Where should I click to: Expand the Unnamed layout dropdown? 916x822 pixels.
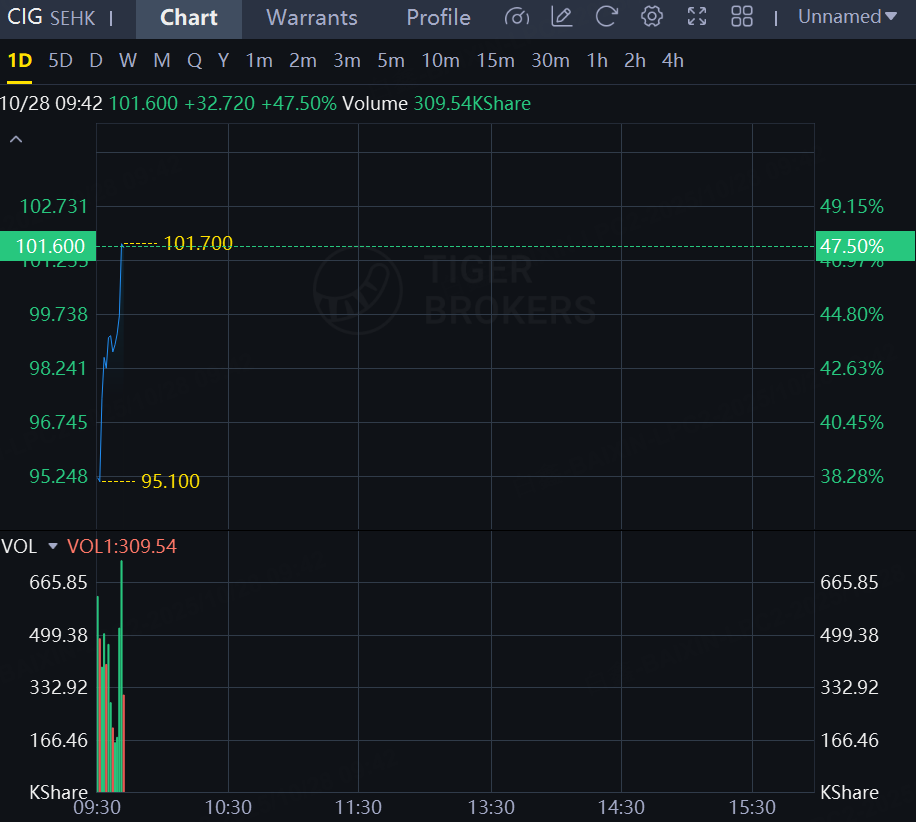tap(847, 17)
